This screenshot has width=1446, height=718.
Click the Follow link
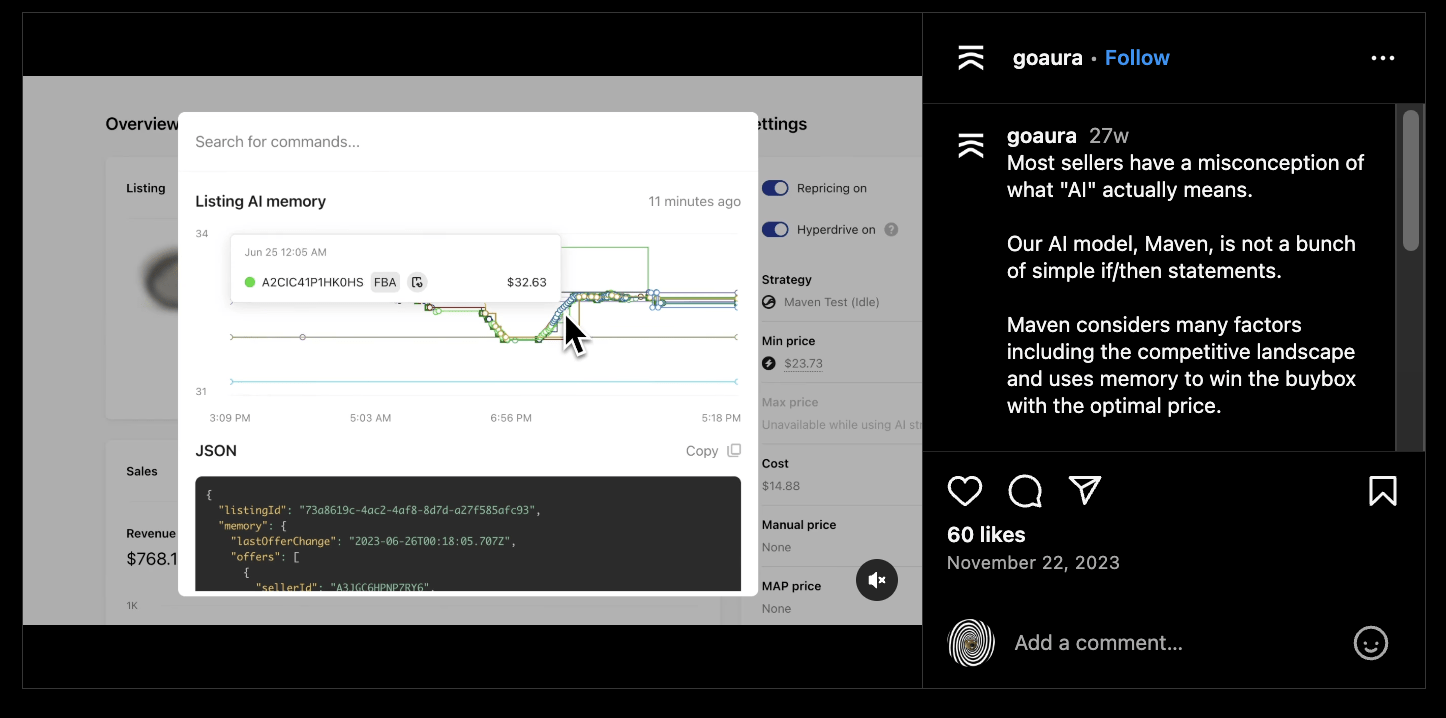tap(1137, 58)
